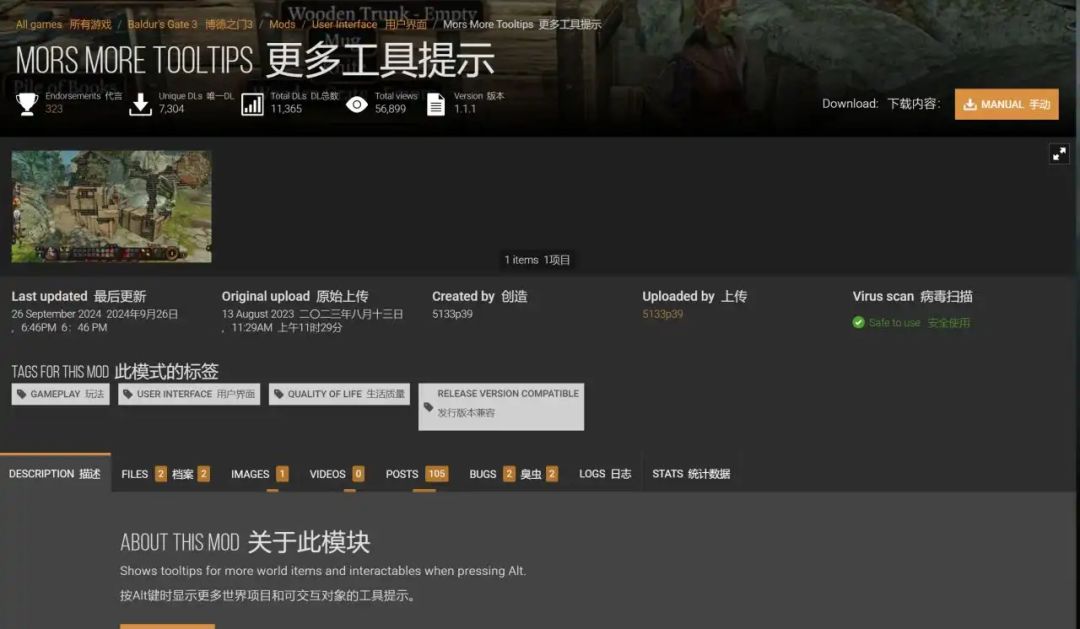
Task: Click the Tags for this mod heading
Action: [x=115, y=372]
